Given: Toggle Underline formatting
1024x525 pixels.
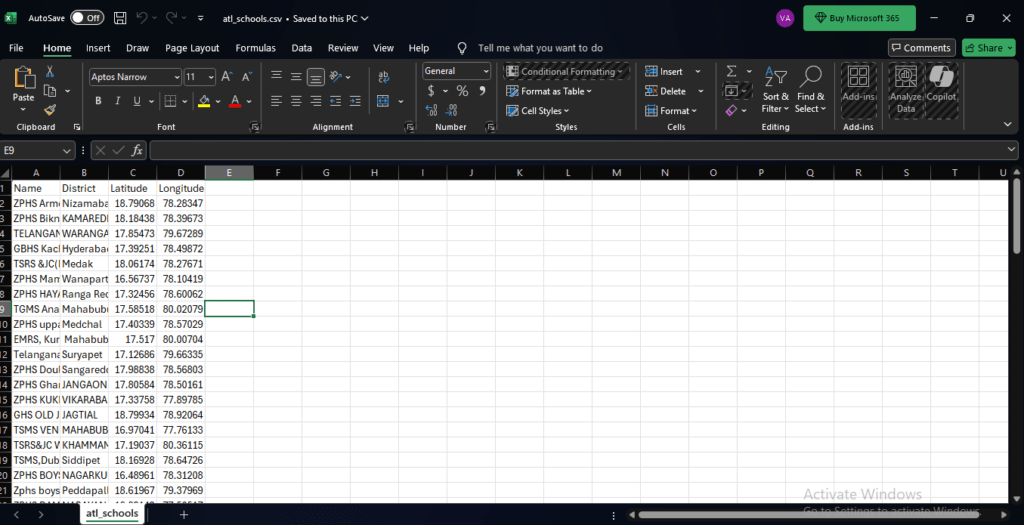Looking at the screenshot, I should pyautogui.click(x=136, y=101).
